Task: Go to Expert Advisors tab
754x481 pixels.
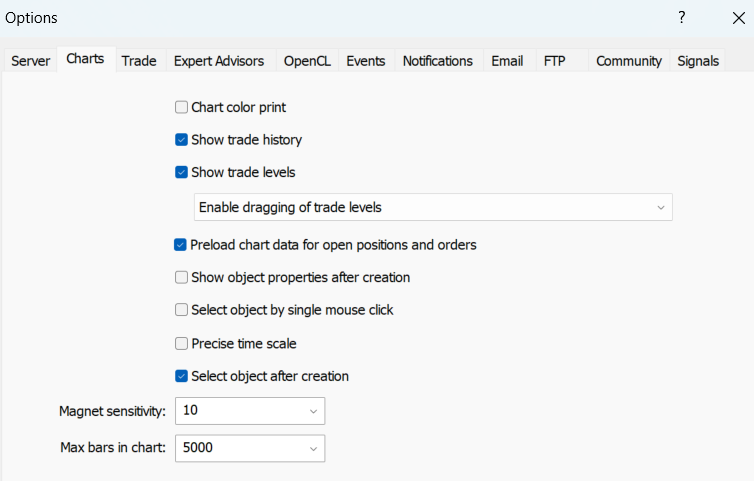Action: [x=219, y=61]
